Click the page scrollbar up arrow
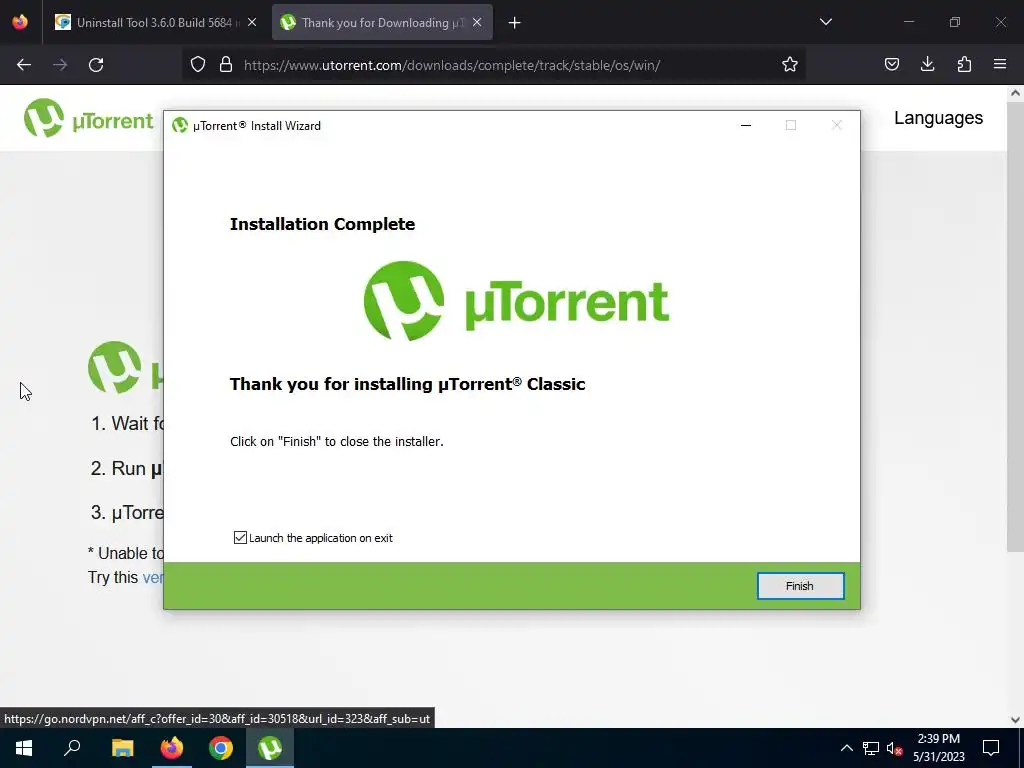This screenshot has width=1024, height=768. coord(1015,93)
